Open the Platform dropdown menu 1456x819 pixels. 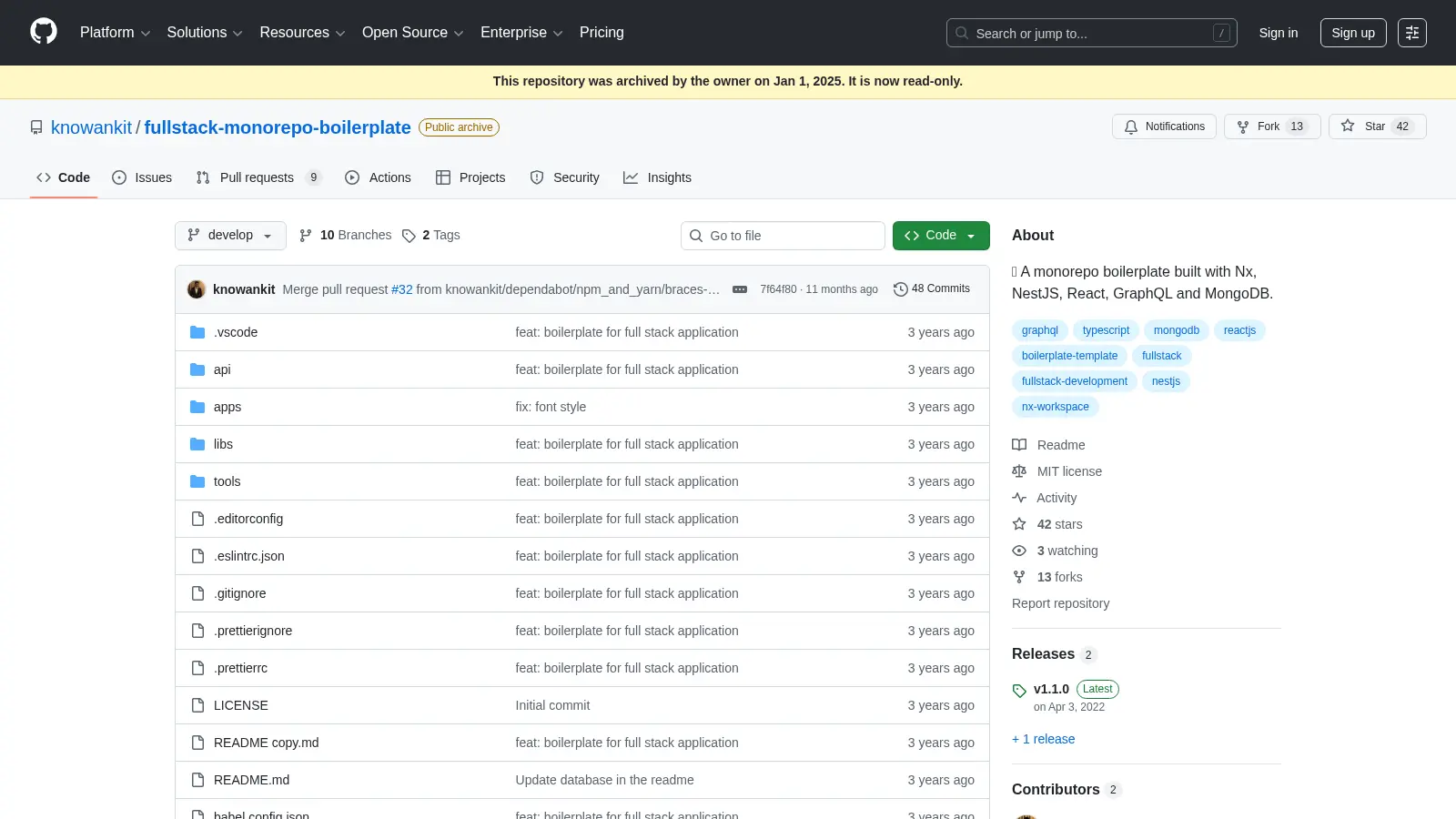[x=115, y=33]
